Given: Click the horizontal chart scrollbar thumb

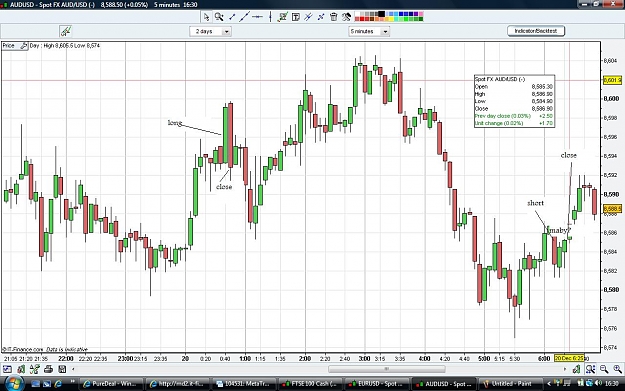Looking at the screenshot, I should (x=386, y=369).
